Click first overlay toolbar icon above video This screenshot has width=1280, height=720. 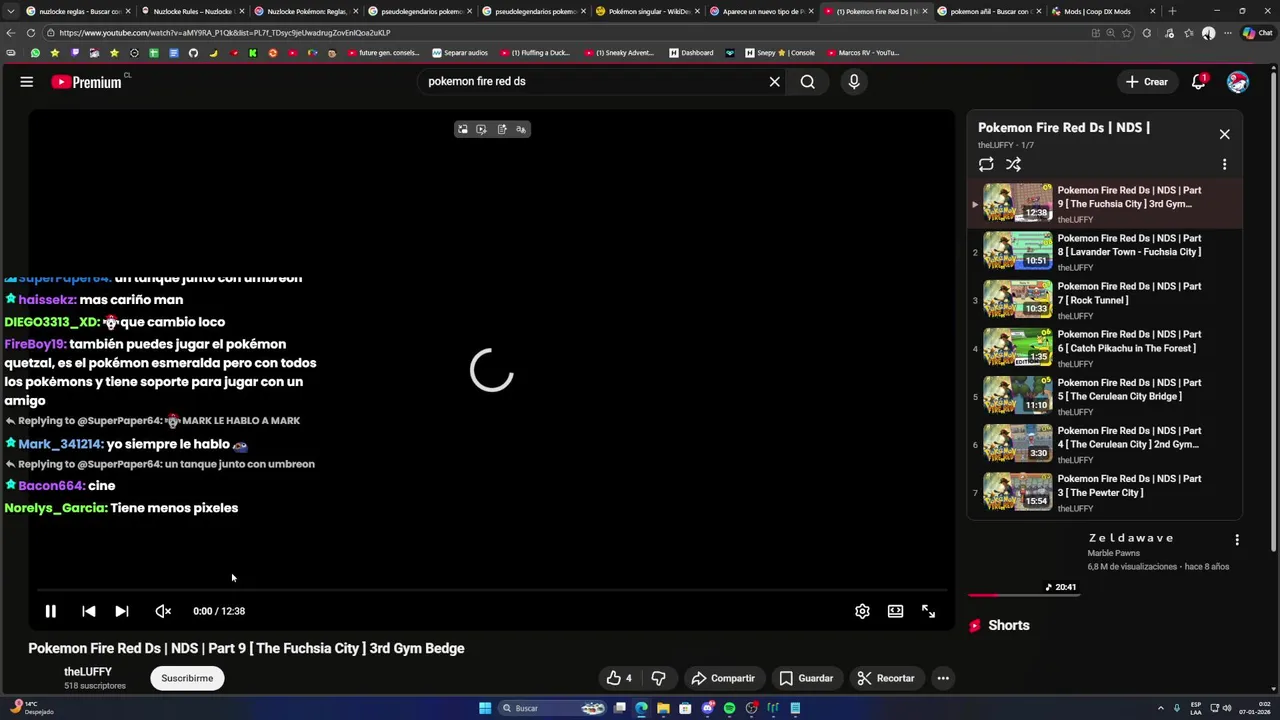click(462, 129)
